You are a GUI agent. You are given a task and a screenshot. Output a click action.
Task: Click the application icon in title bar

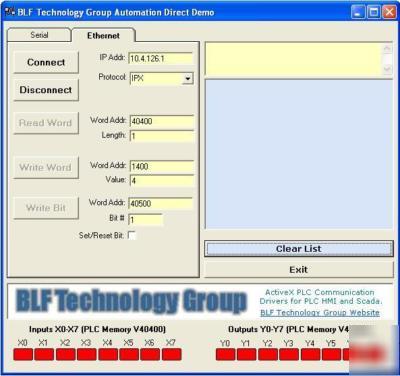click(x=10, y=12)
